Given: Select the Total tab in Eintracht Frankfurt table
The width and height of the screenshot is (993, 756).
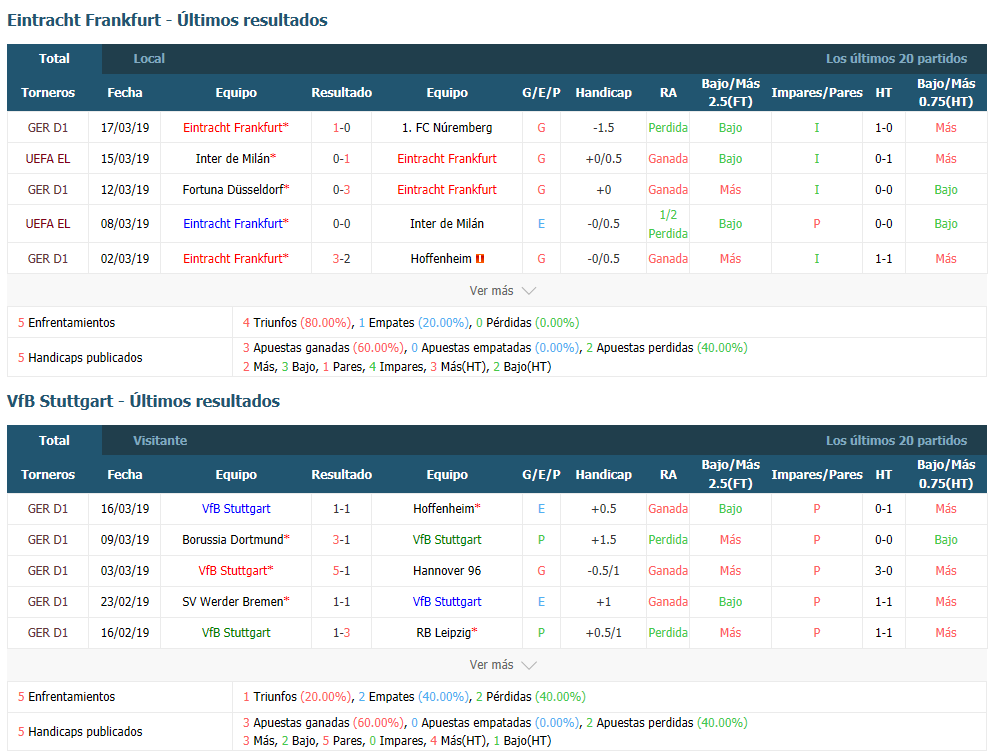Looking at the screenshot, I should point(54,59).
